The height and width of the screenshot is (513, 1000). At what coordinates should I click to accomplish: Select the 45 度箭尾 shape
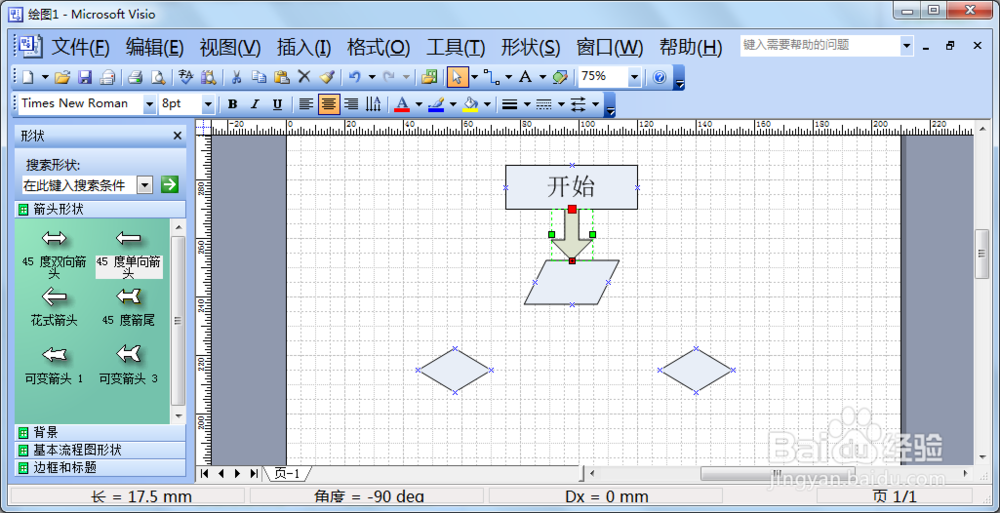[x=129, y=307]
